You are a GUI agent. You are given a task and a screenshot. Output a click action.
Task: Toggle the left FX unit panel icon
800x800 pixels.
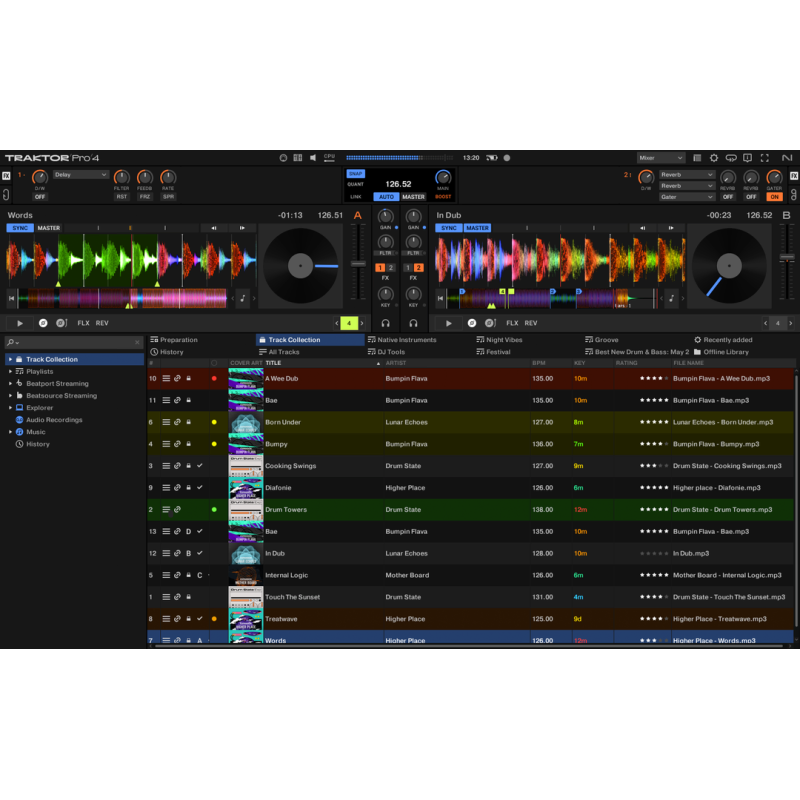pos(6,176)
